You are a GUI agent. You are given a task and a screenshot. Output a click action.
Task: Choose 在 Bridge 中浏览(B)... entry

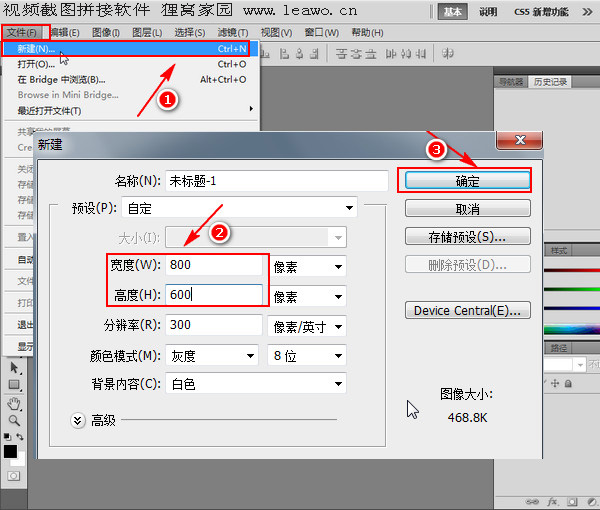131,80
